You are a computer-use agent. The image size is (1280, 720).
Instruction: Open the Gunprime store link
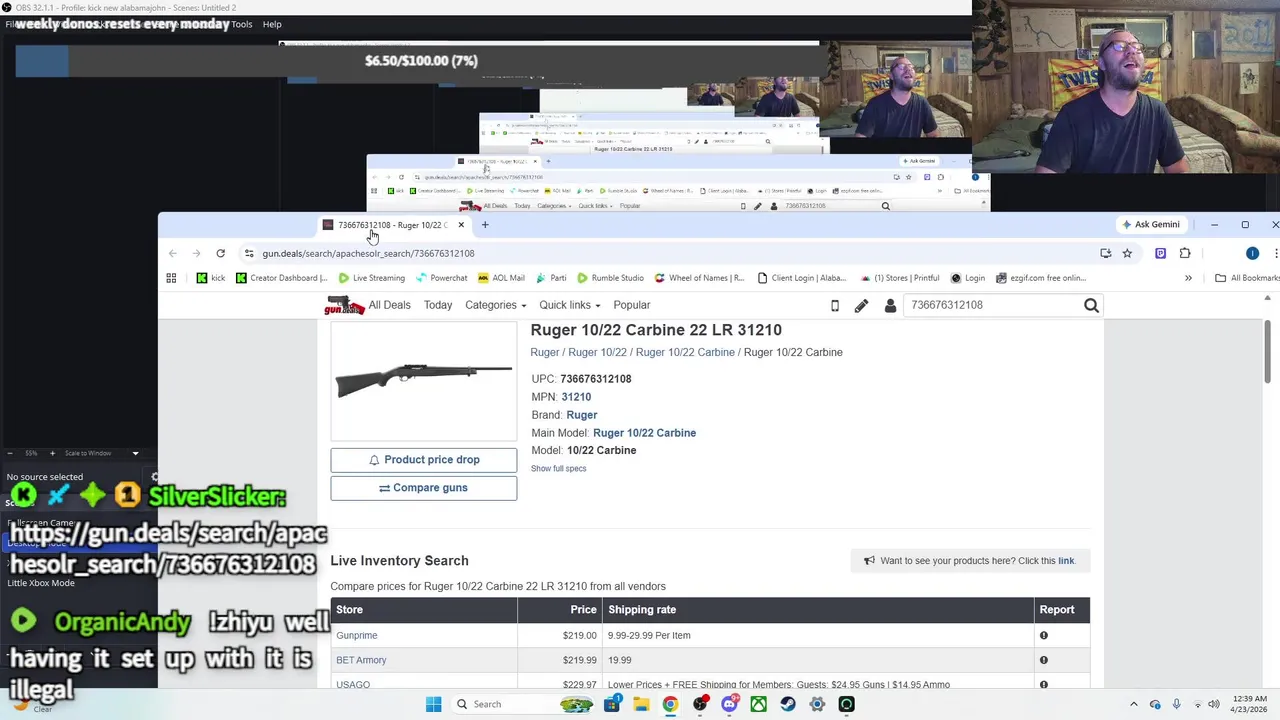[x=356, y=635]
